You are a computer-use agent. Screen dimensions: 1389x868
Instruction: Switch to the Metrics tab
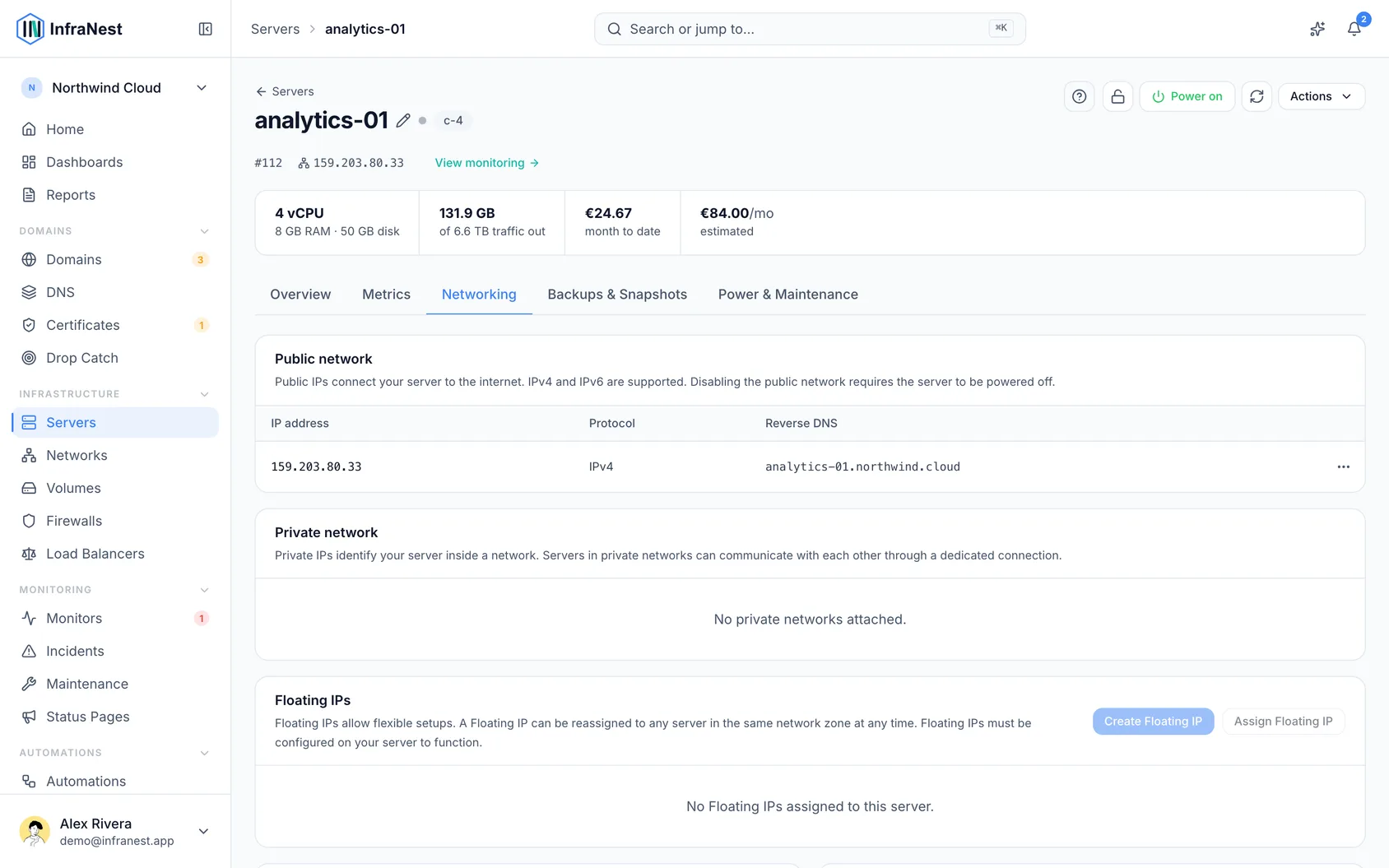386,295
